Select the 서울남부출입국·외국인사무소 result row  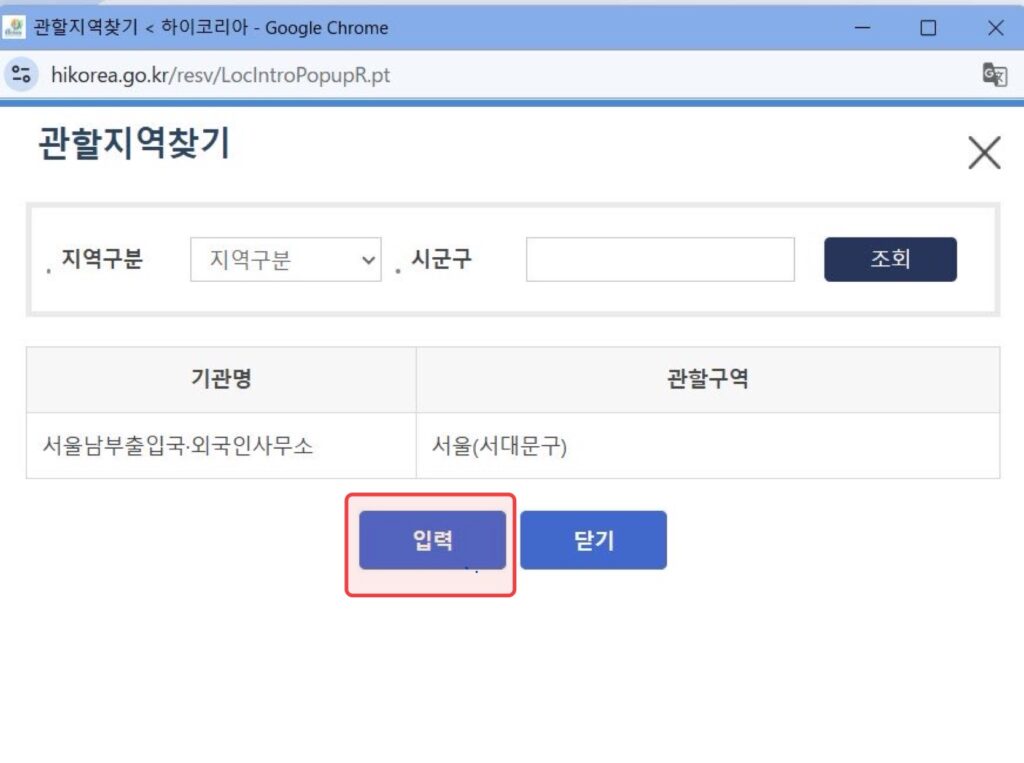click(x=513, y=446)
